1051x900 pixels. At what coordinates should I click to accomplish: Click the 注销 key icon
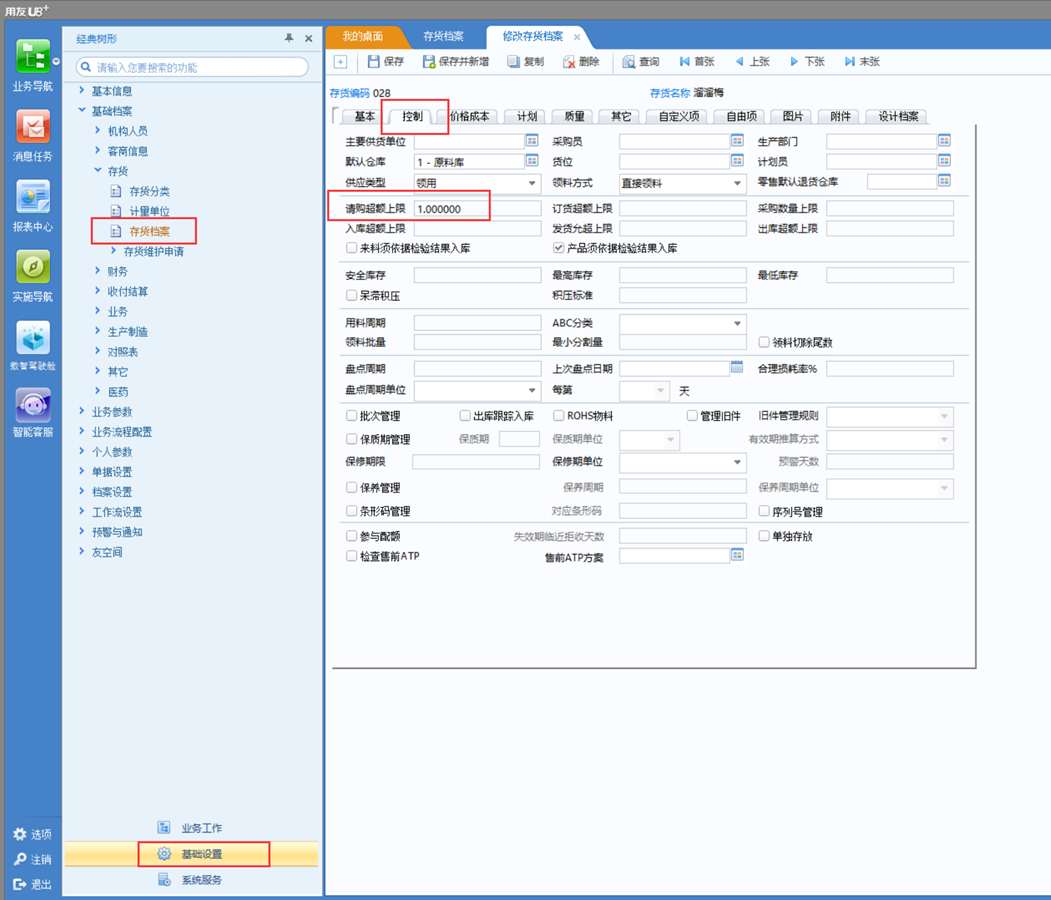20,859
